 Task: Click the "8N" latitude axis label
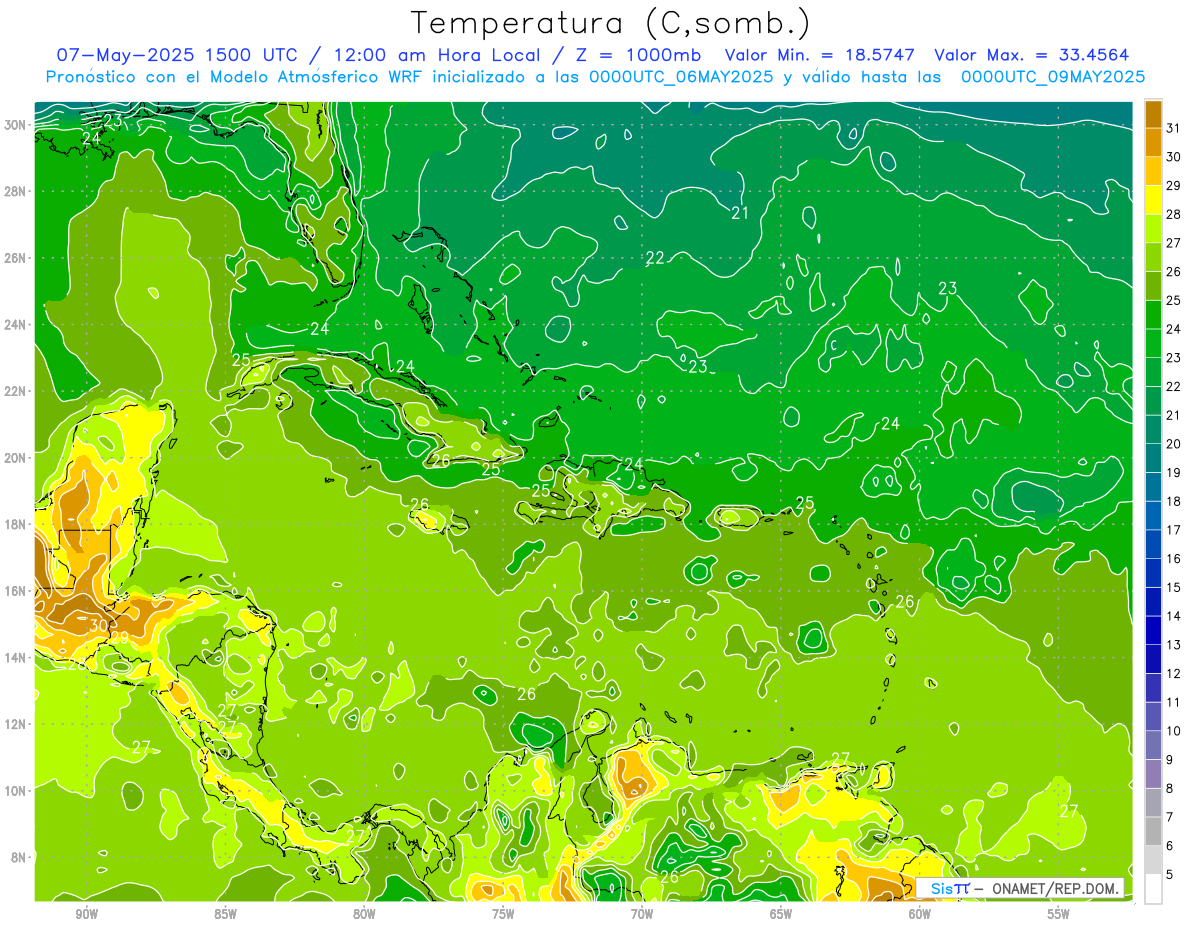coord(19,857)
